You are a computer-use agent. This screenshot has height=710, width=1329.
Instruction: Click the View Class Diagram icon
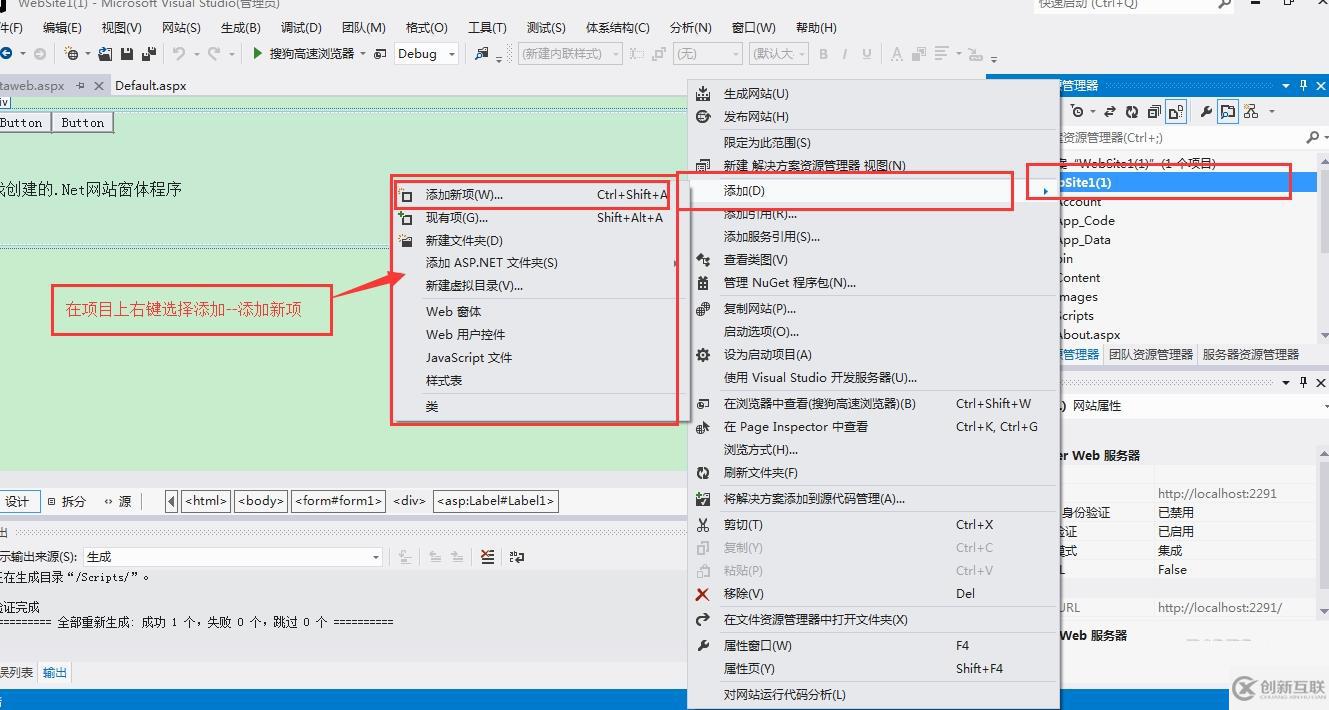[1251, 111]
